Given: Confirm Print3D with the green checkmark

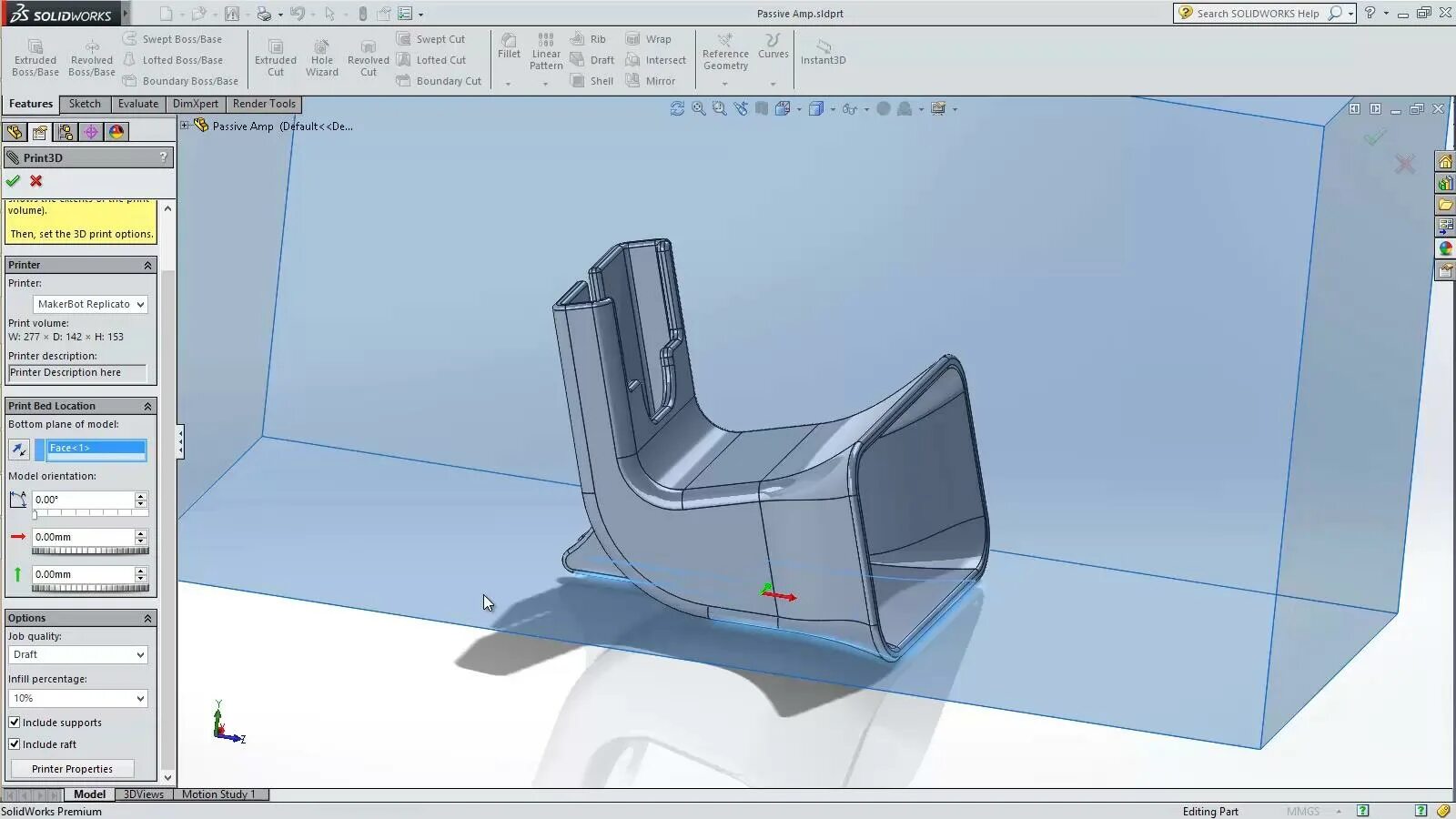Looking at the screenshot, I should tap(13, 180).
